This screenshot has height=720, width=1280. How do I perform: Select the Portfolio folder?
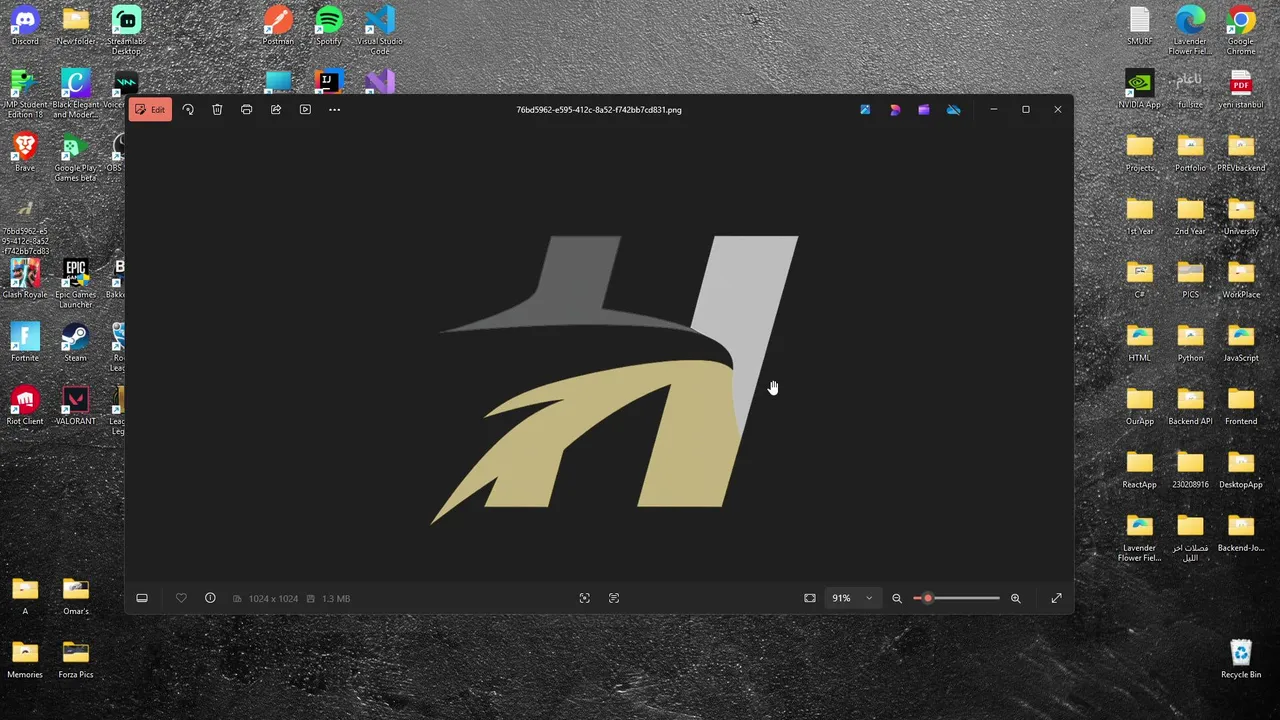[x=1190, y=153]
